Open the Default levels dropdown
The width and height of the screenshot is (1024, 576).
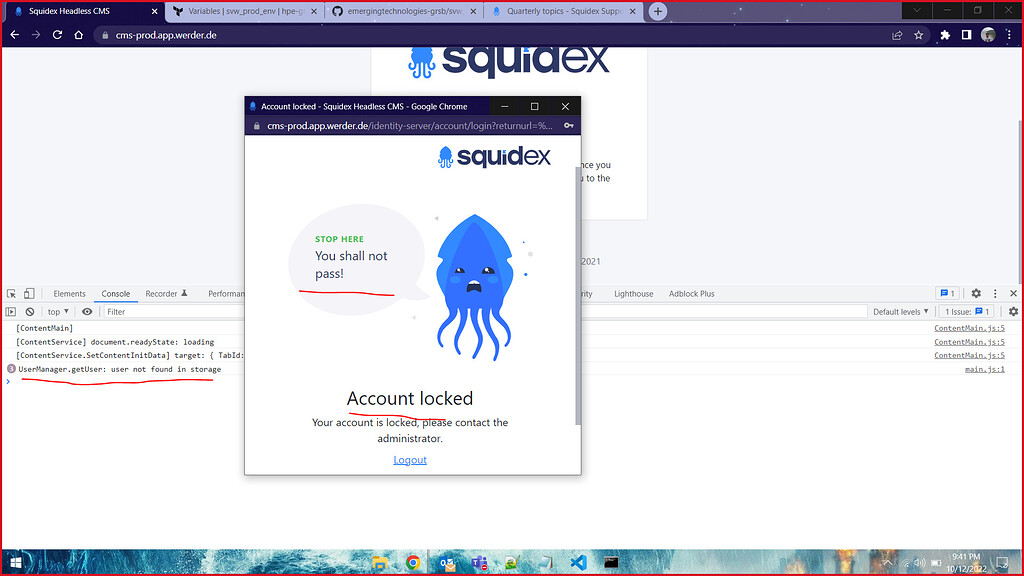pyautogui.click(x=899, y=311)
